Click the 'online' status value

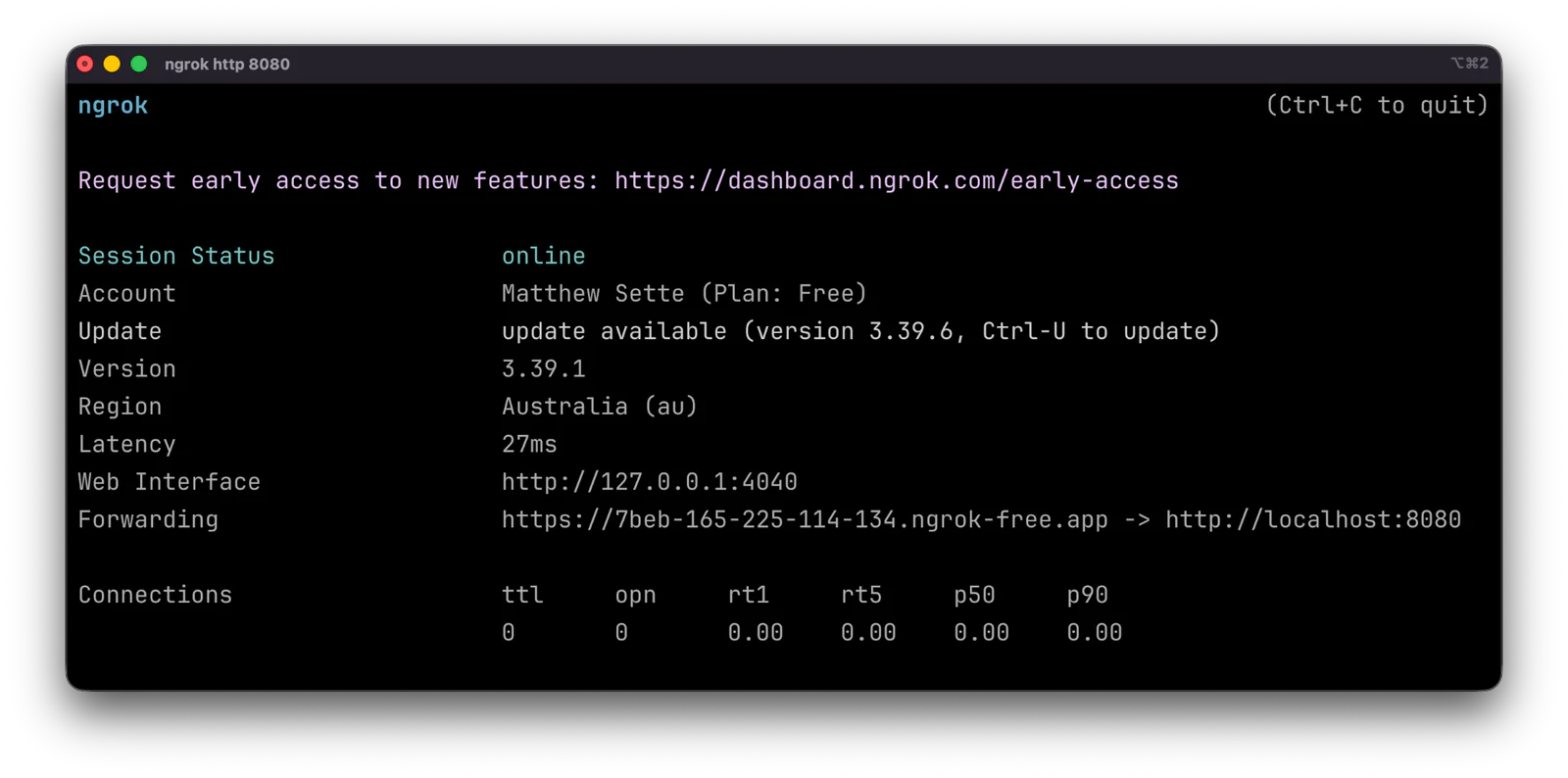click(x=544, y=256)
